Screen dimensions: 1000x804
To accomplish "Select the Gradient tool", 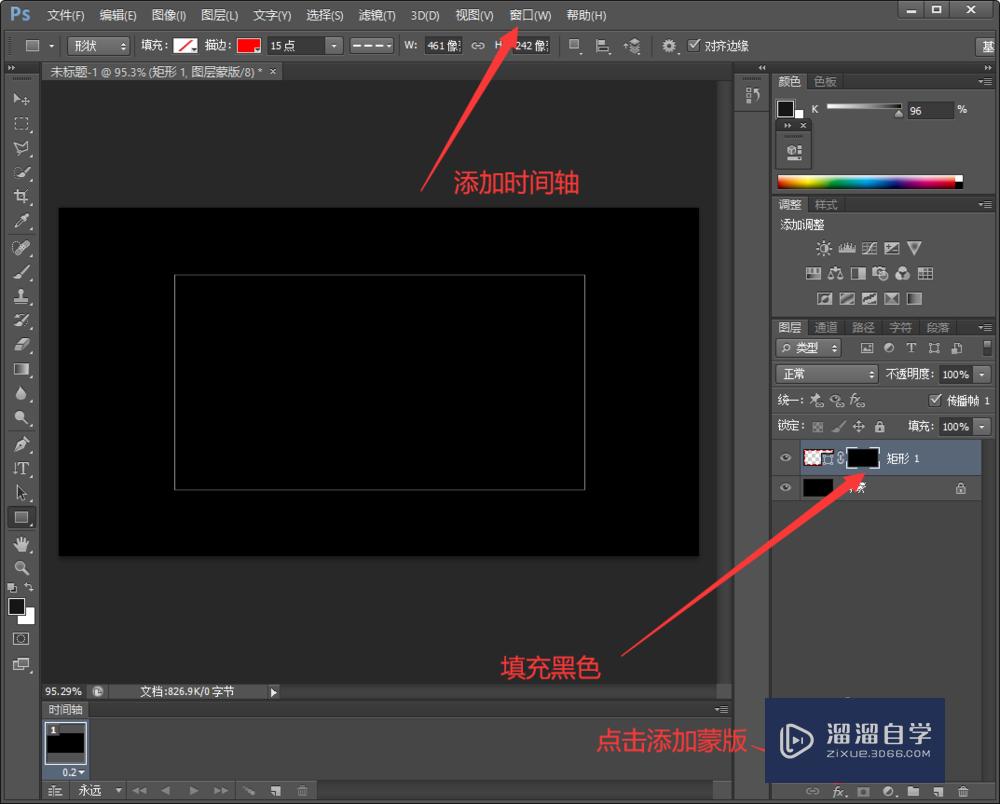I will tap(21, 369).
